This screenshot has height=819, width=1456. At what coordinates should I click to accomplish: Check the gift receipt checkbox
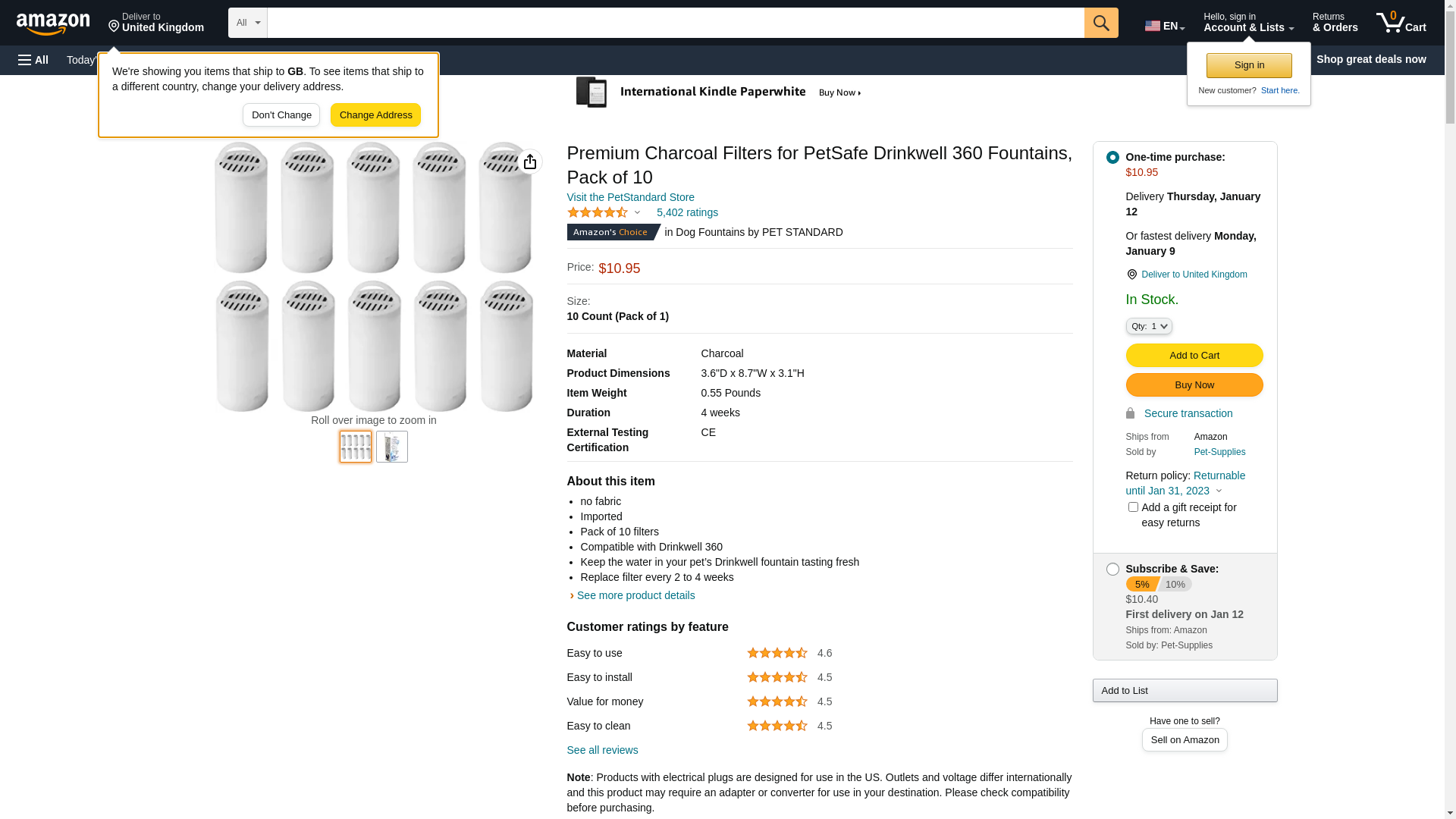pos(1133,507)
